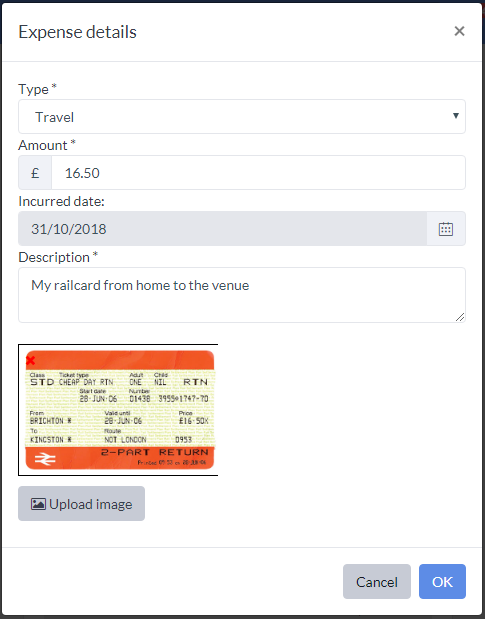Click the £ currency prefix

tap(35, 173)
